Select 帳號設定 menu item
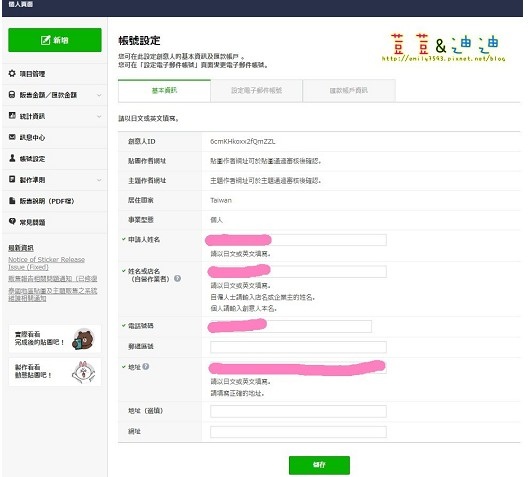This screenshot has height=477, width=528. (x=55, y=159)
